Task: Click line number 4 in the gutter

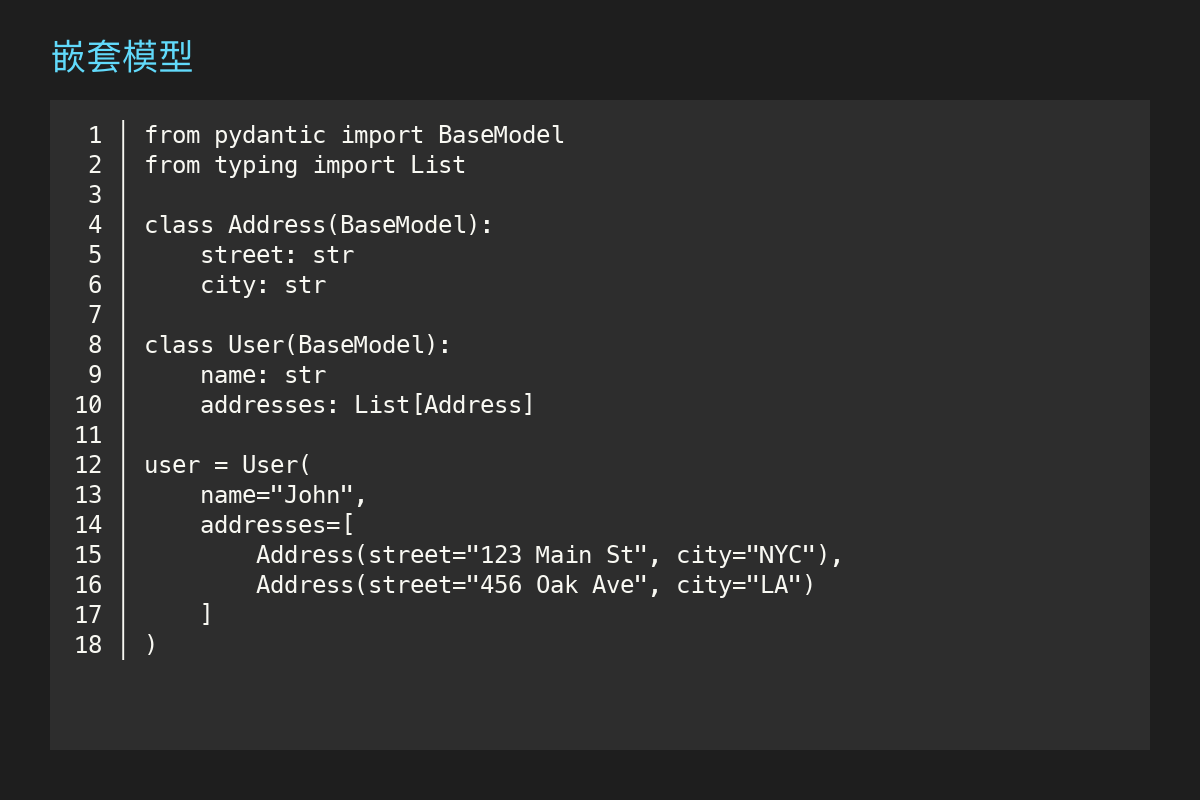Action: pyautogui.click(x=94, y=225)
